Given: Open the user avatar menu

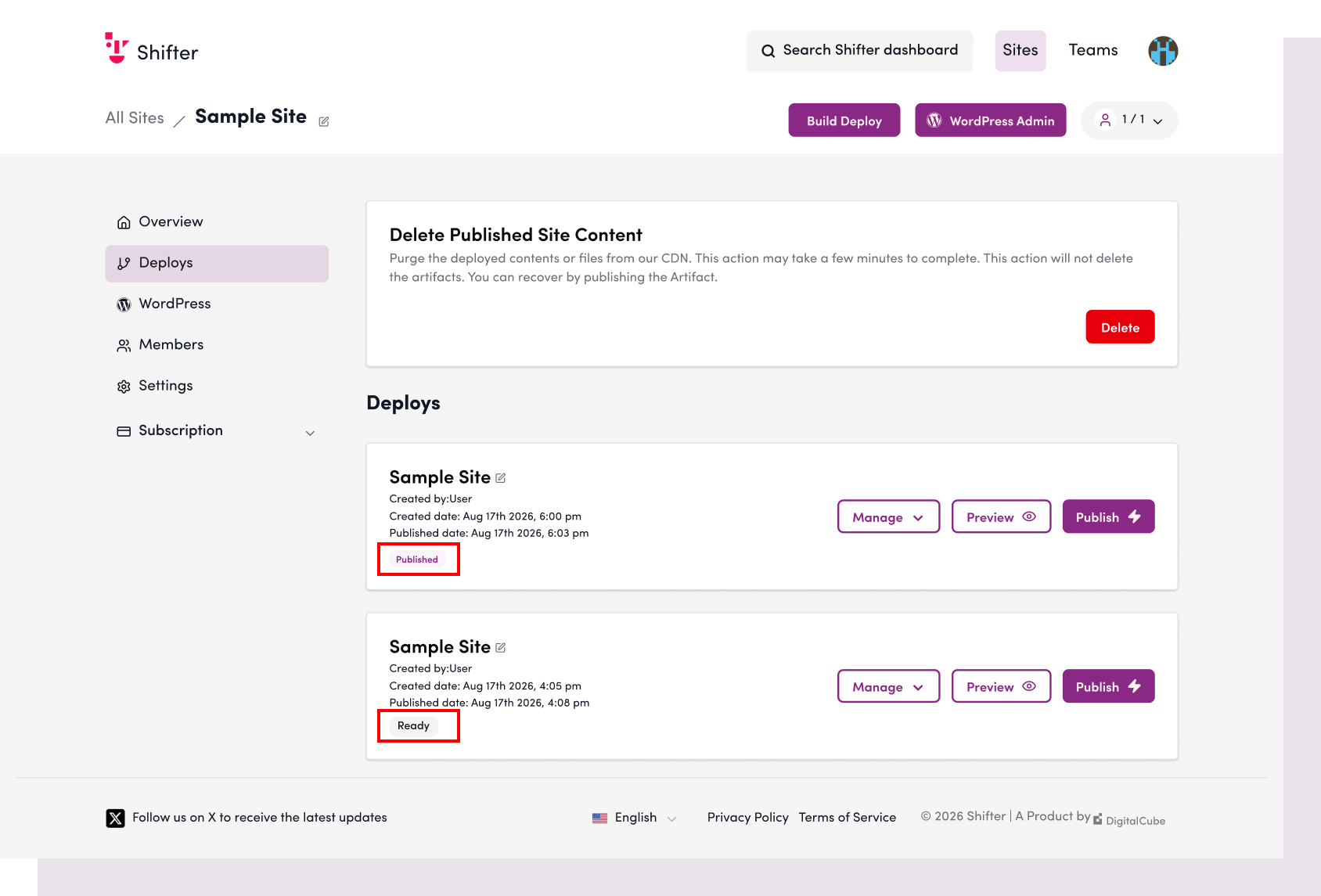Looking at the screenshot, I should point(1163,51).
